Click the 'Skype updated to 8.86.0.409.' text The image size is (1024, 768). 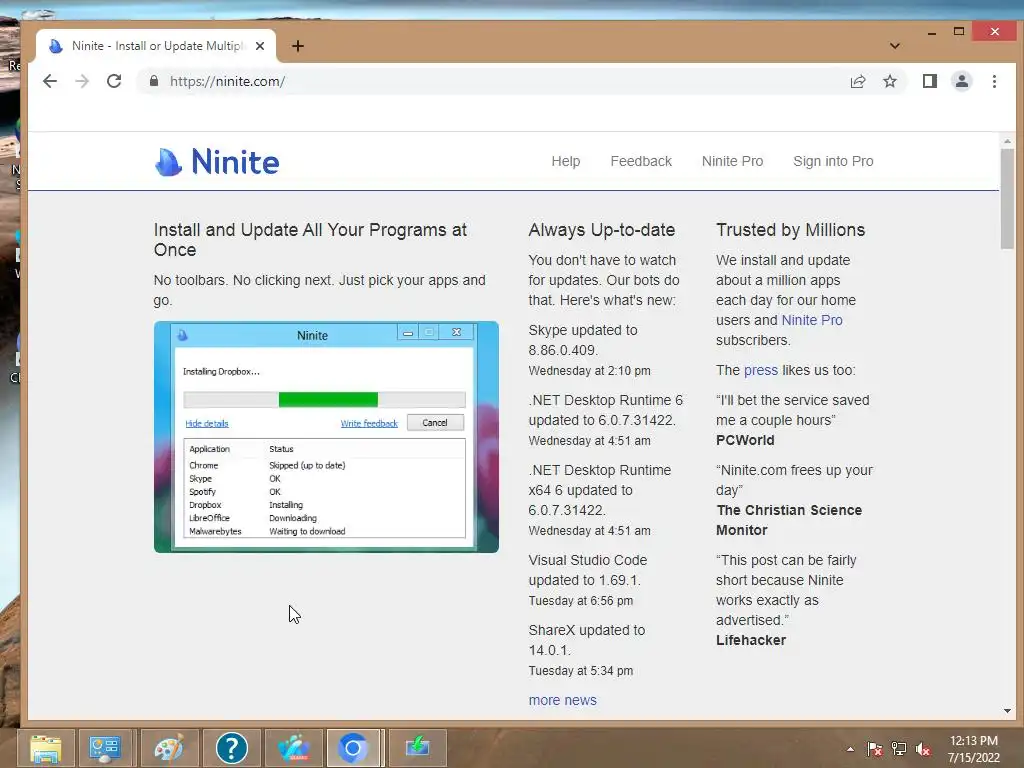(583, 340)
